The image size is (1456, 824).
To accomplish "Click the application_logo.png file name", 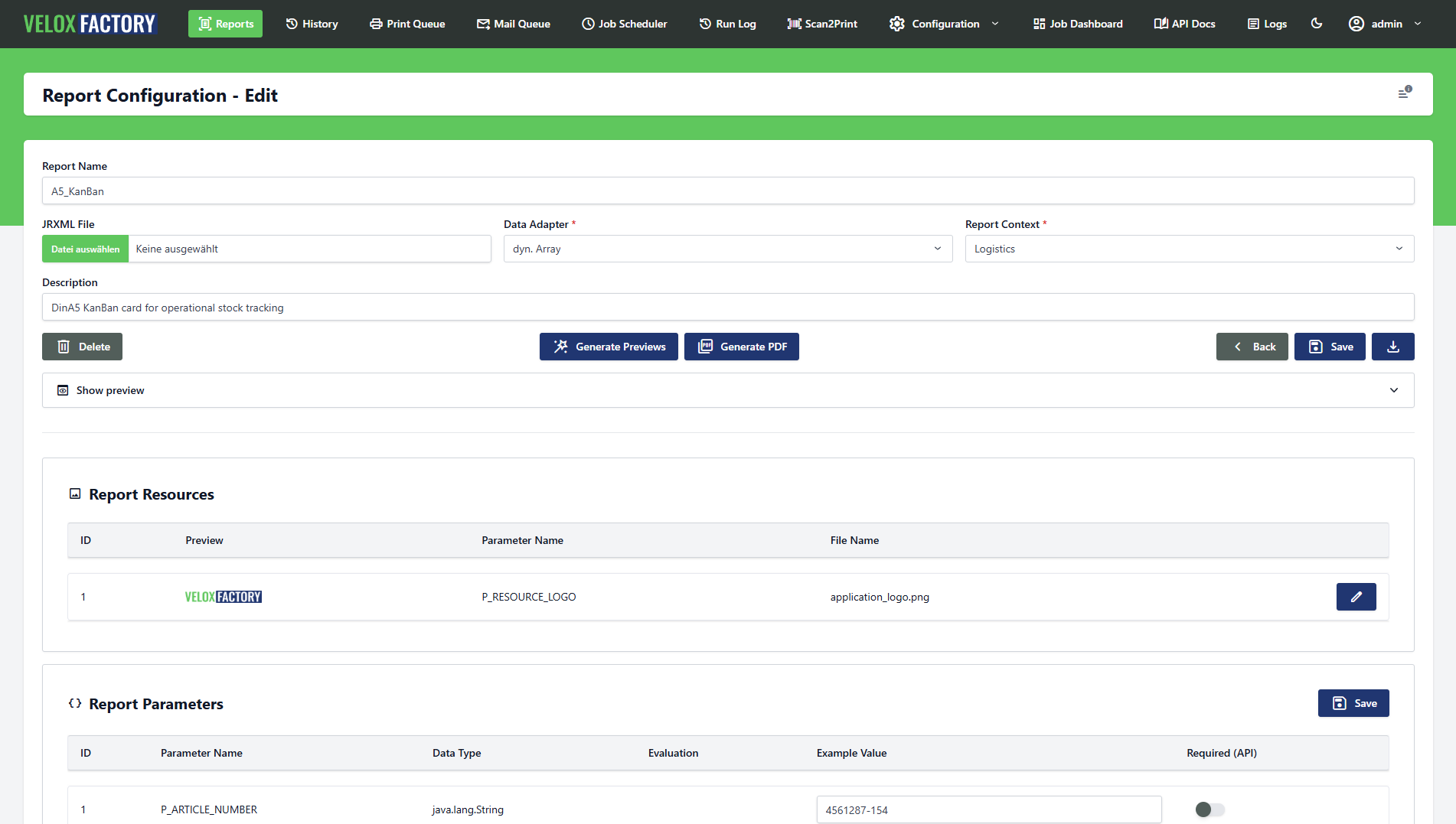I will [x=880, y=597].
